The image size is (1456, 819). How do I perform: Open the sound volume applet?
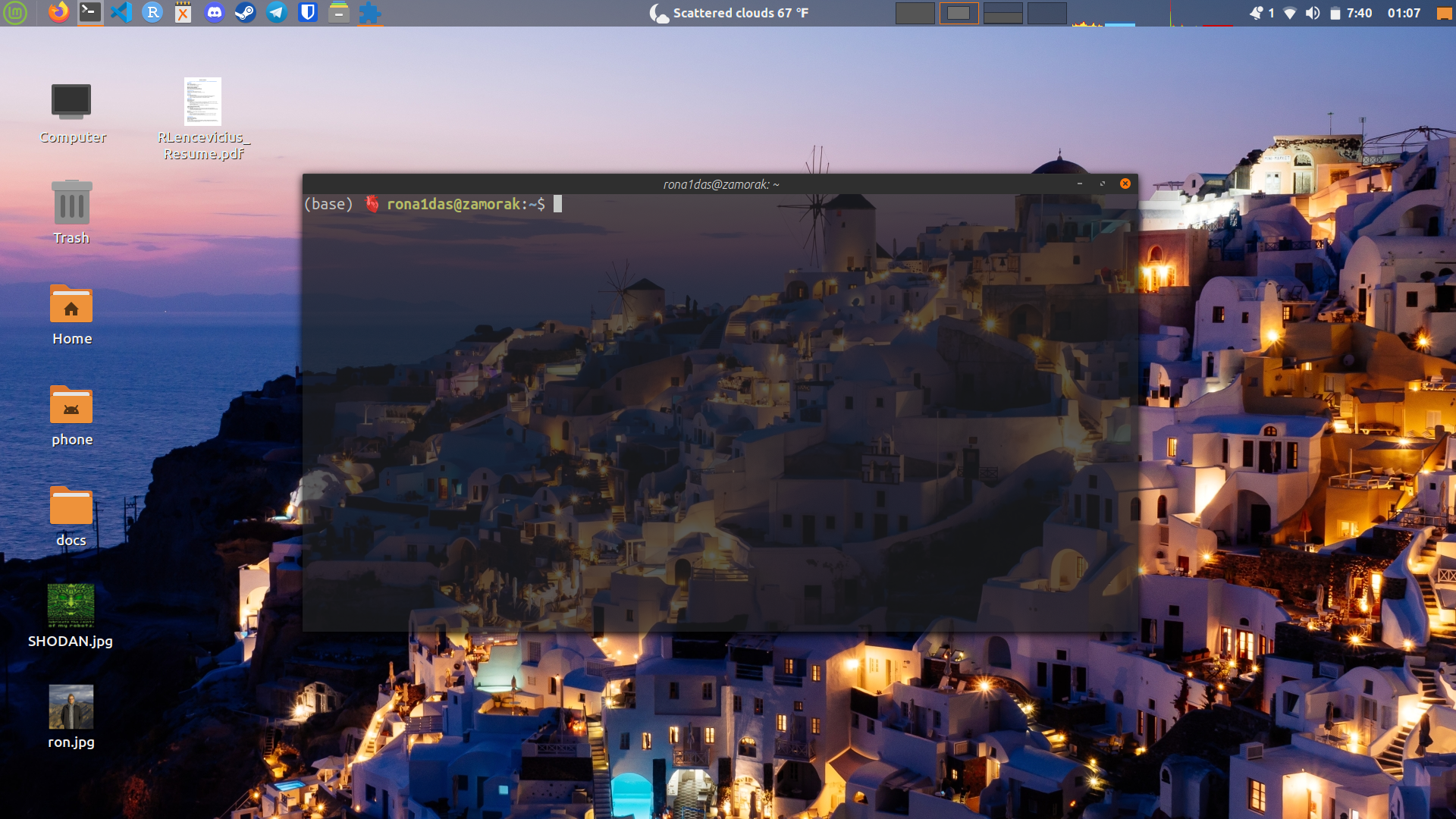point(1313,13)
